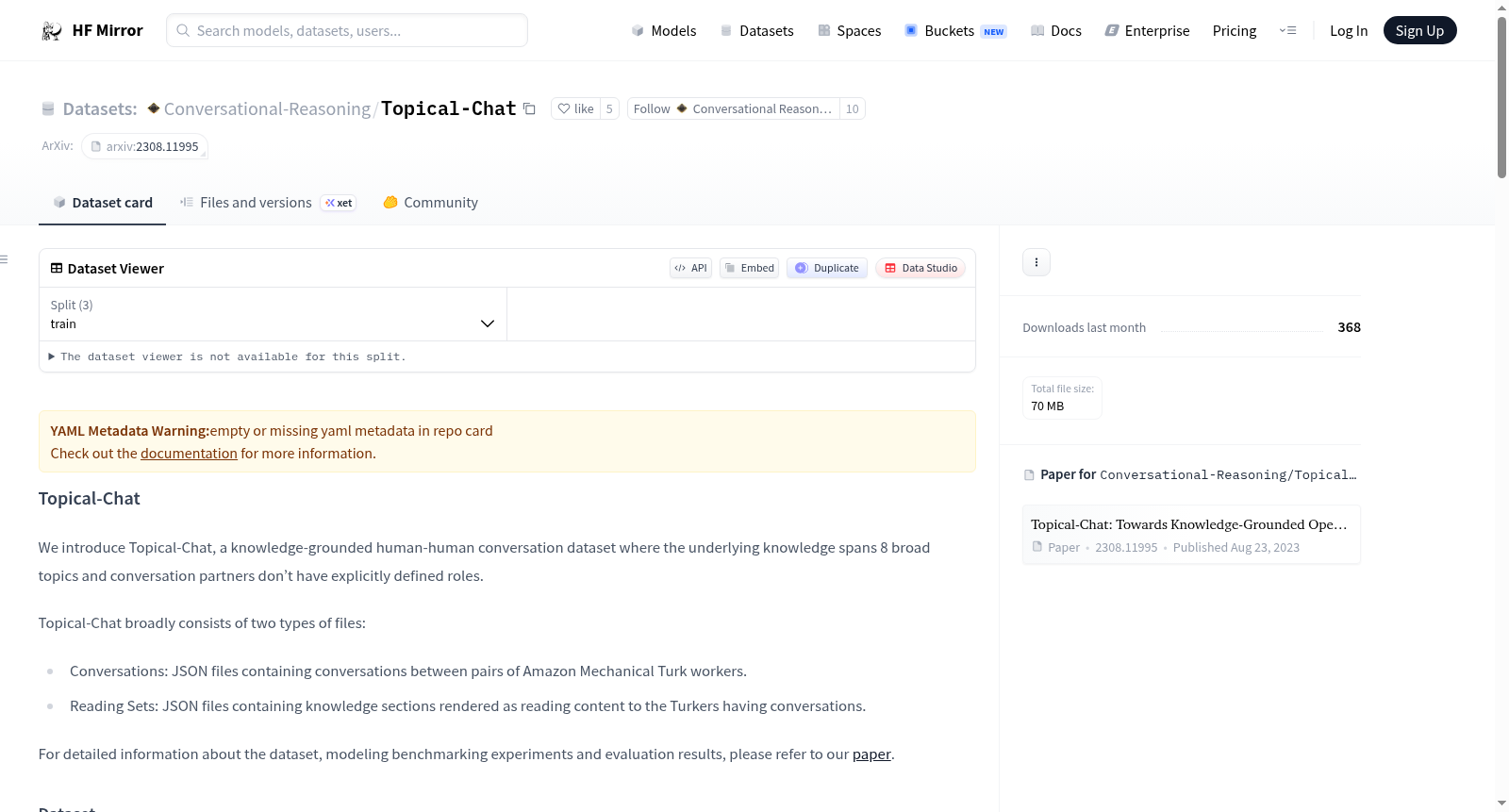The height and width of the screenshot is (812, 1509).
Task: Click the Sign Up button
Action: 1420,31
